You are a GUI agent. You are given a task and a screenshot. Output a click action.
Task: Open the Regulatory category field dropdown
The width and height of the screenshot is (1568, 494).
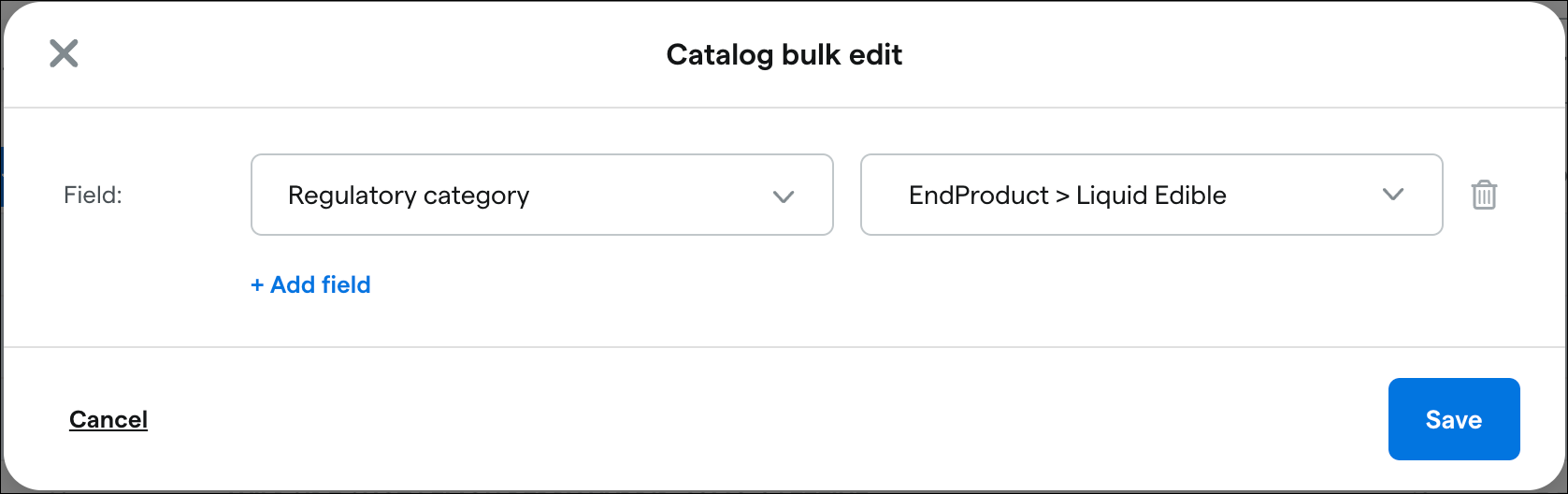[541, 195]
